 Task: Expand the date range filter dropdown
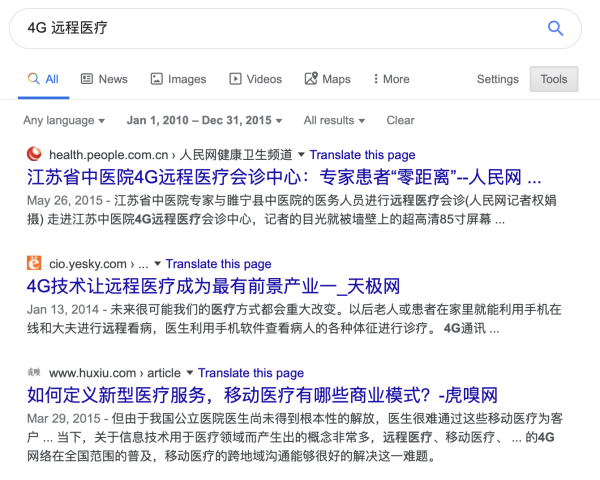[x=205, y=120]
